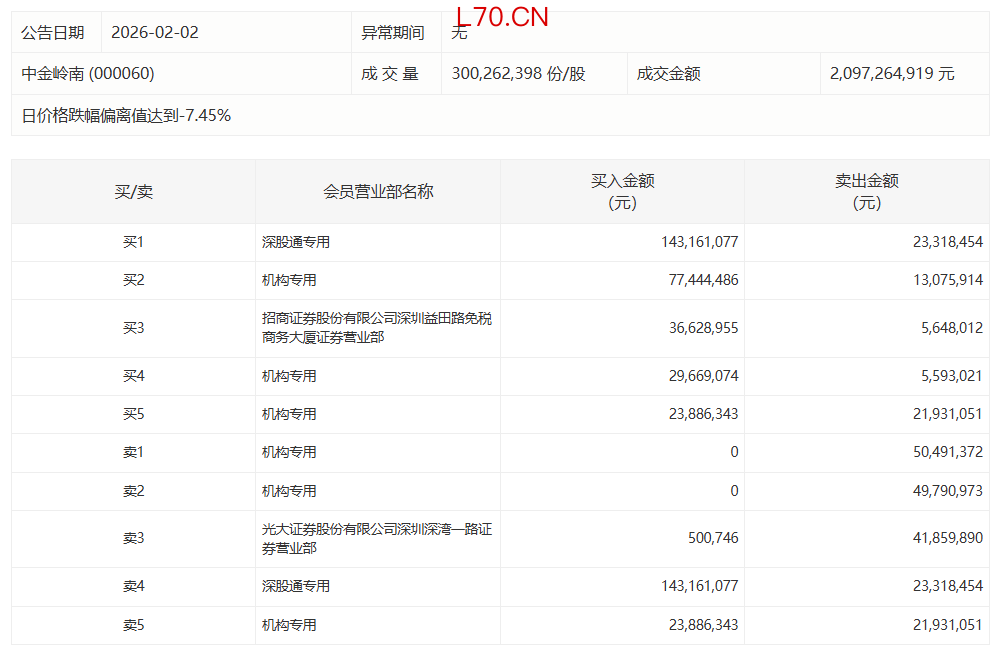Click the stock name 中金岭南 (000060)
The width and height of the screenshot is (1005, 665).
click(x=88, y=74)
